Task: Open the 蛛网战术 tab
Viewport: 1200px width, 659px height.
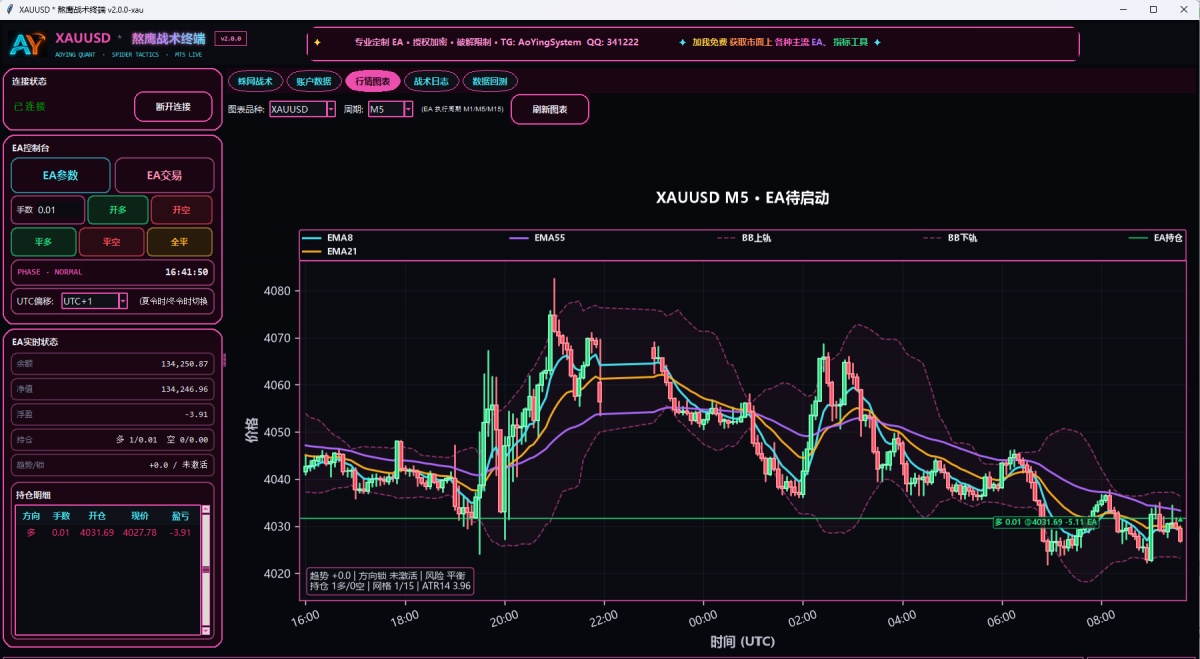Action: [255, 81]
